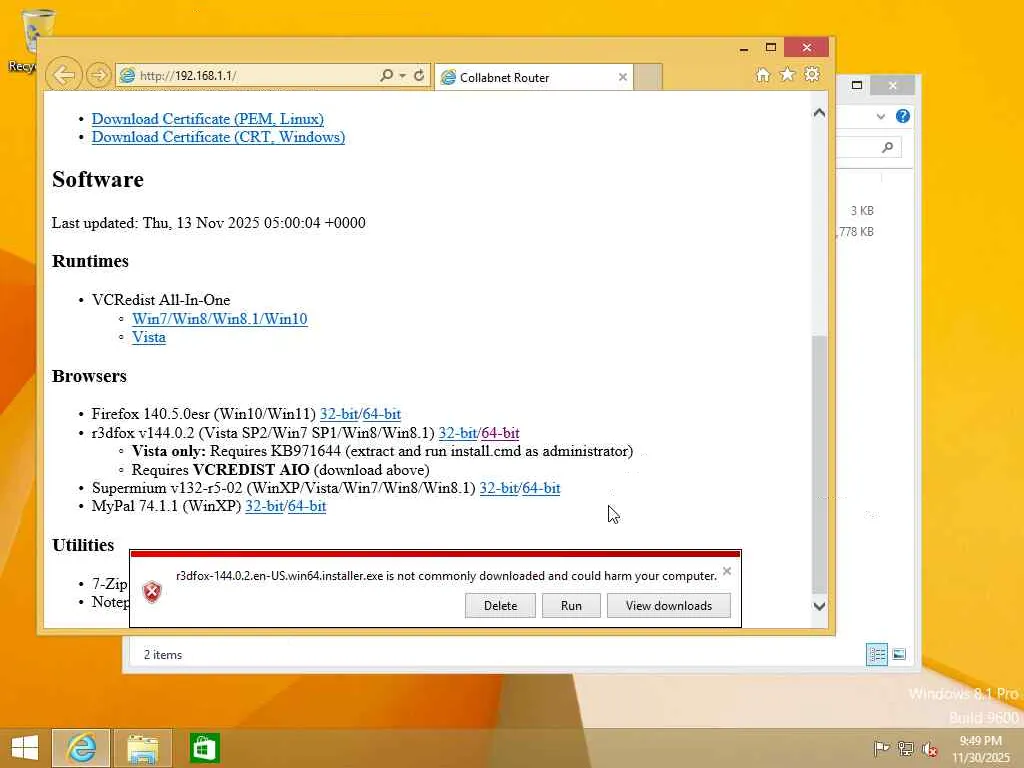Open VCRedist Win7/Win8/Win8.1/Win10 link
The image size is (1024, 768).
[219, 319]
